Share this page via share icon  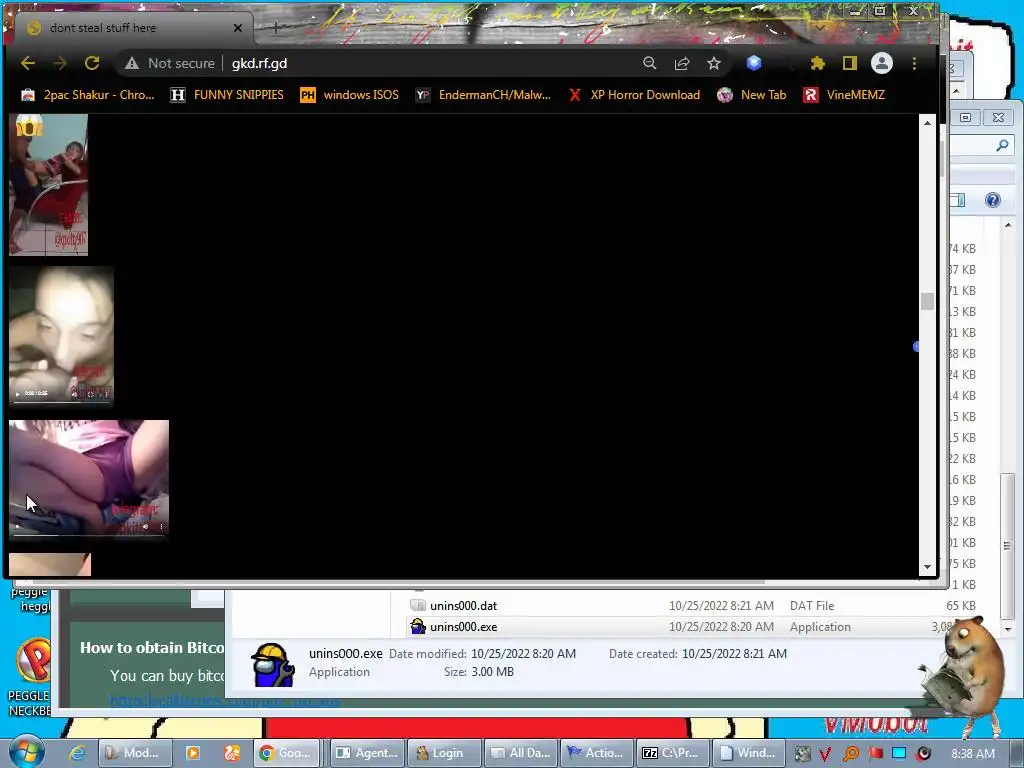pos(682,63)
